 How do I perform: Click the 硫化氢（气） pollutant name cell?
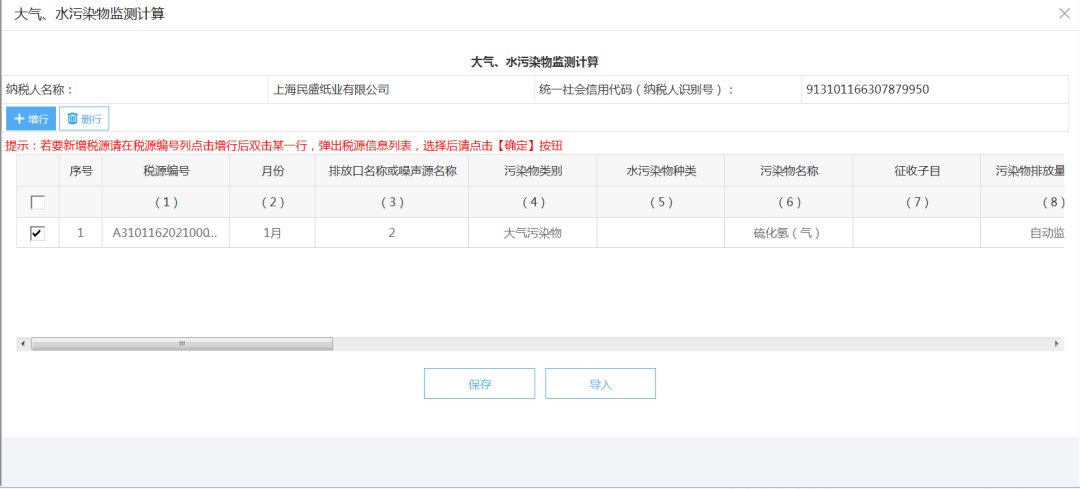[x=789, y=233]
